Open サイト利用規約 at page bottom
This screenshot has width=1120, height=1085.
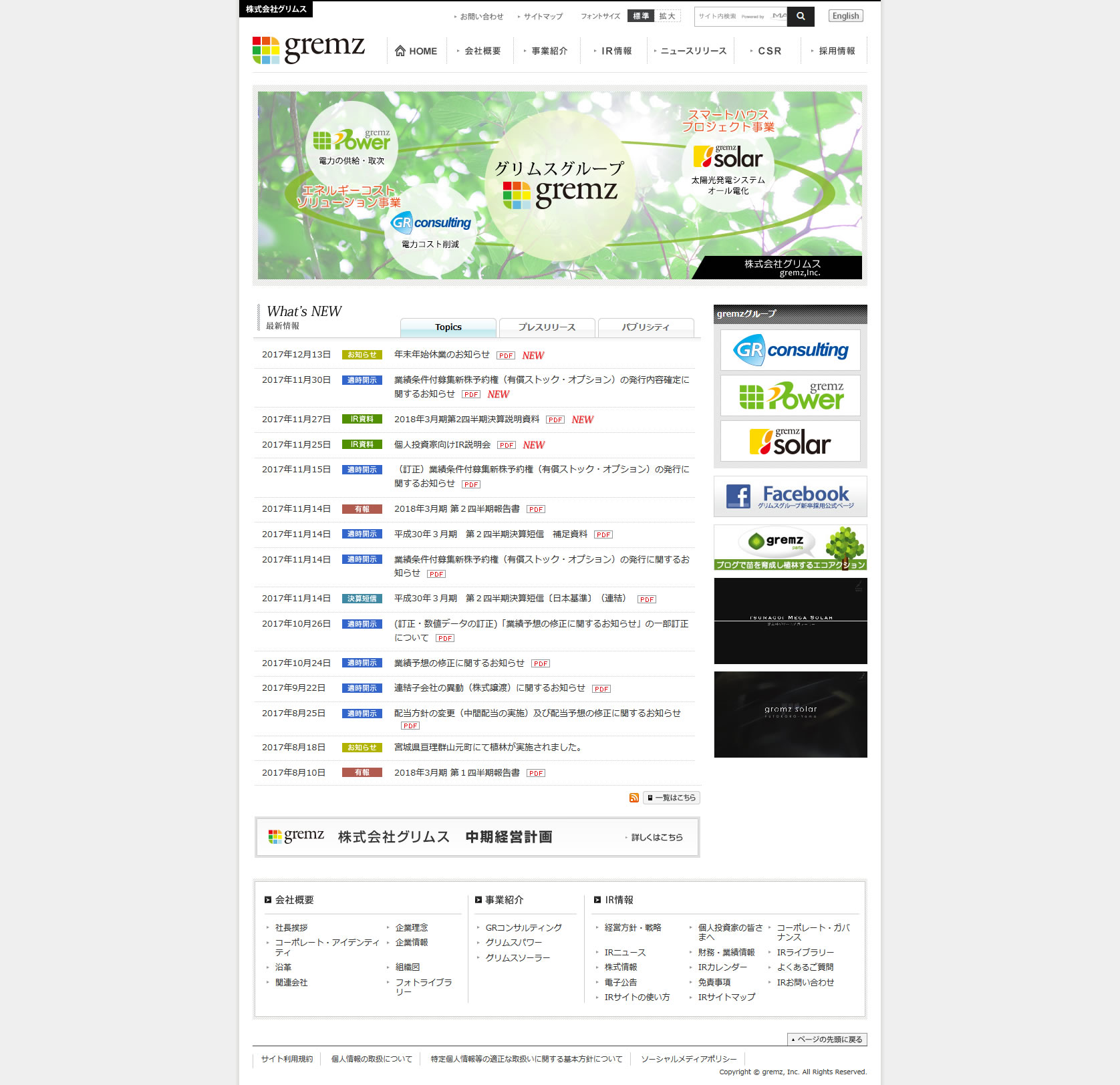click(287, 1059)
